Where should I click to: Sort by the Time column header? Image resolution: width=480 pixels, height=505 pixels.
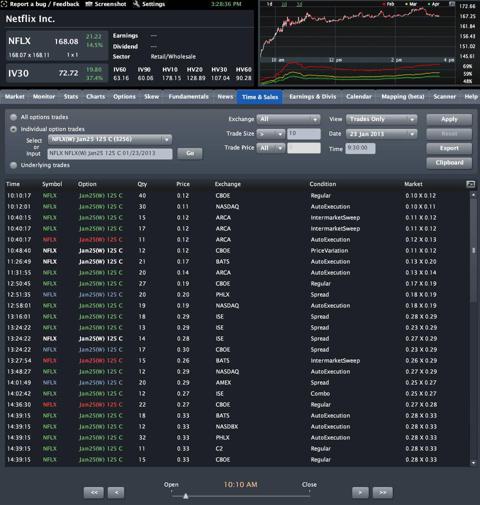[x=13, y=184]
